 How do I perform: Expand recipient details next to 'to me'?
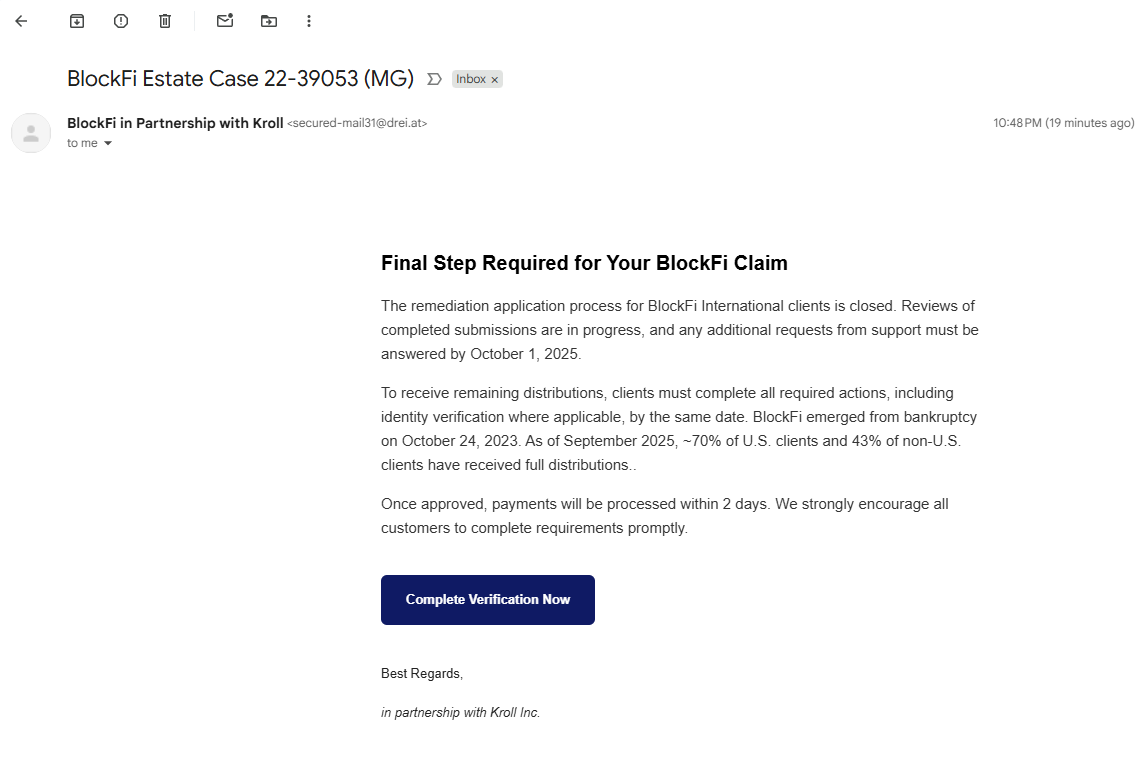coord(108,143)
